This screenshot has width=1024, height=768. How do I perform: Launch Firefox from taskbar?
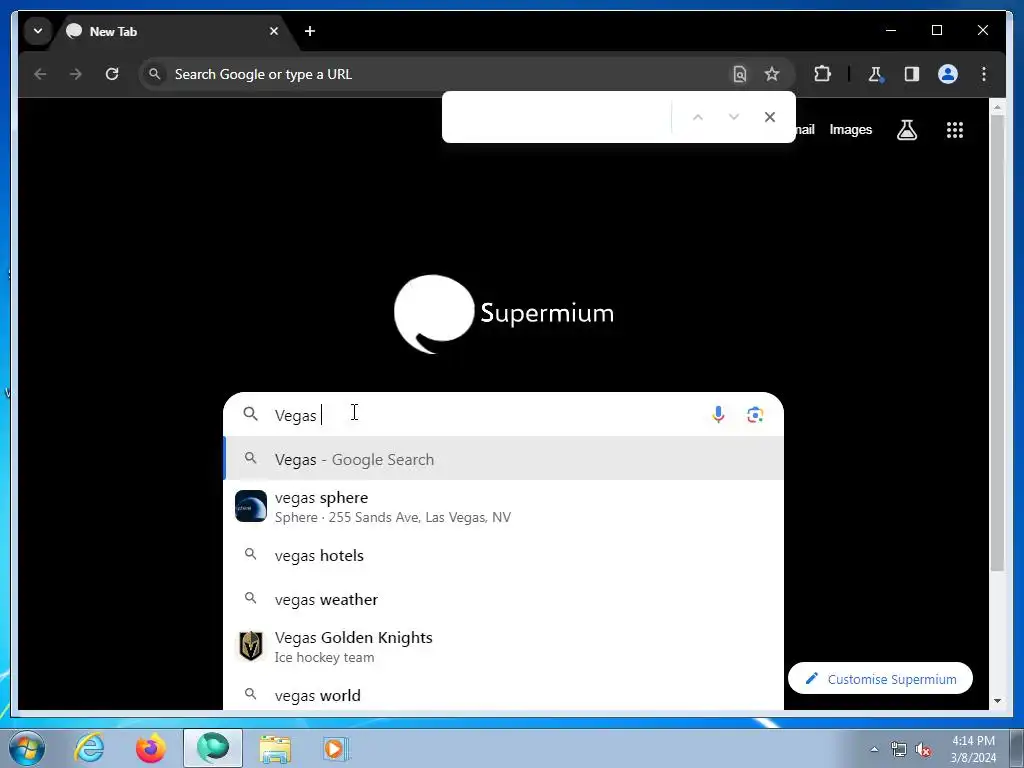[151, 748]
